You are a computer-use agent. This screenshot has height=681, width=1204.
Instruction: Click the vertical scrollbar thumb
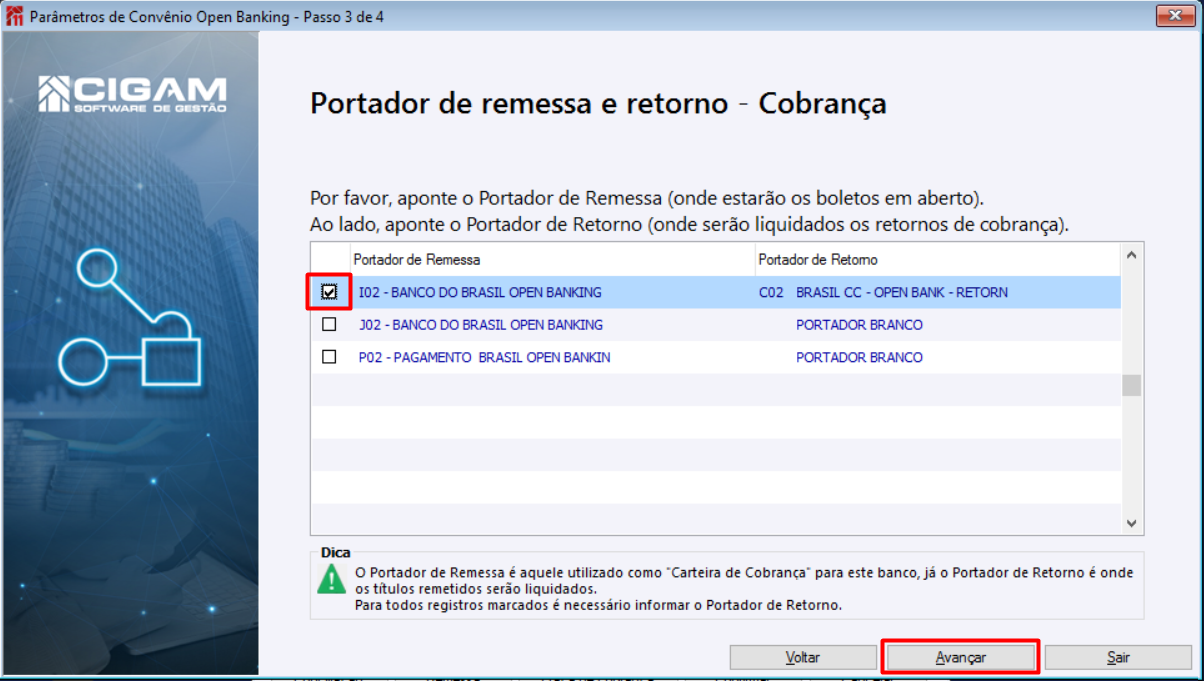[1132, 385]
